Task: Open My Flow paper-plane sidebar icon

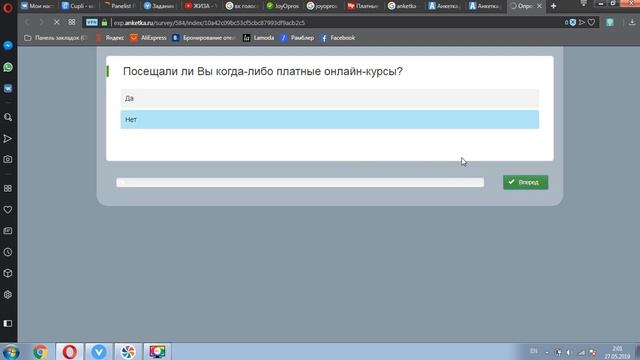Action: point(8,139)
